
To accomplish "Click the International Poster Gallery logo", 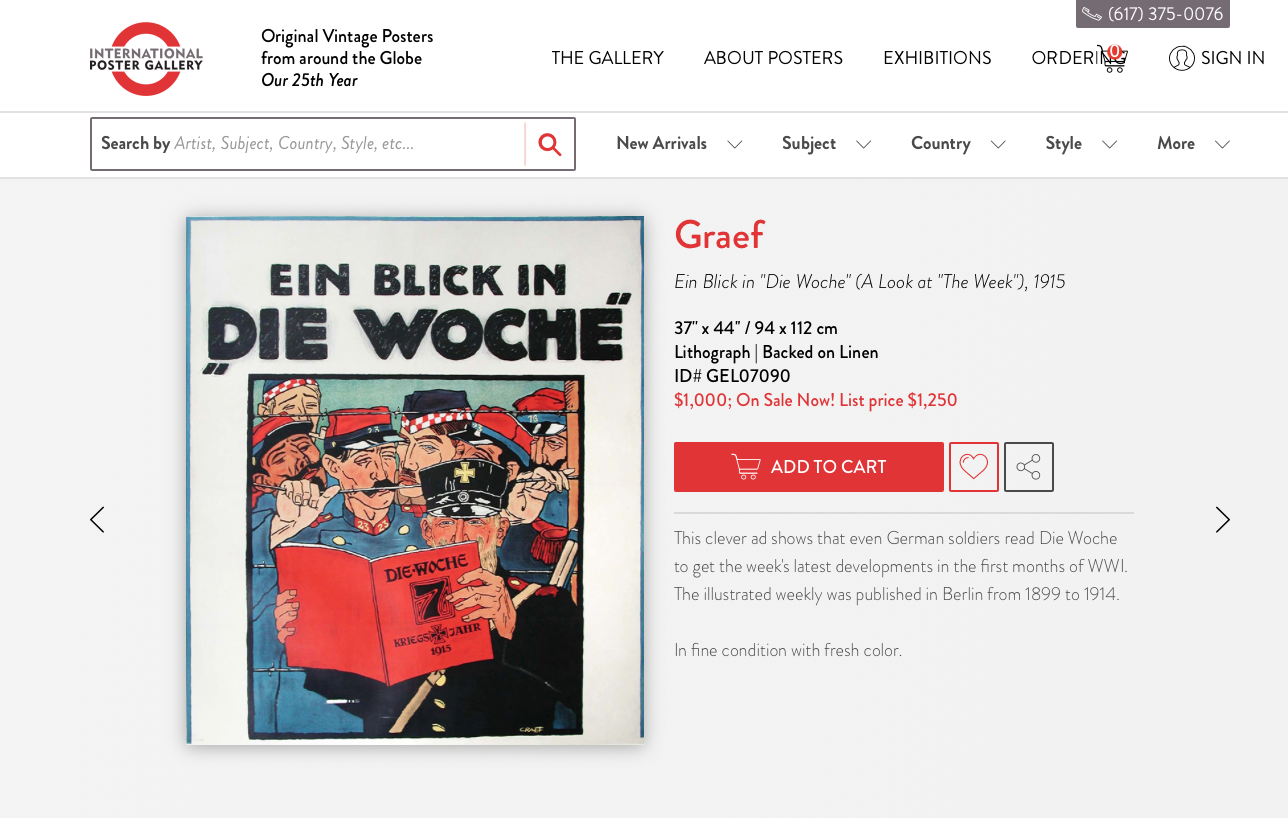I will click(x=146, y=59).
